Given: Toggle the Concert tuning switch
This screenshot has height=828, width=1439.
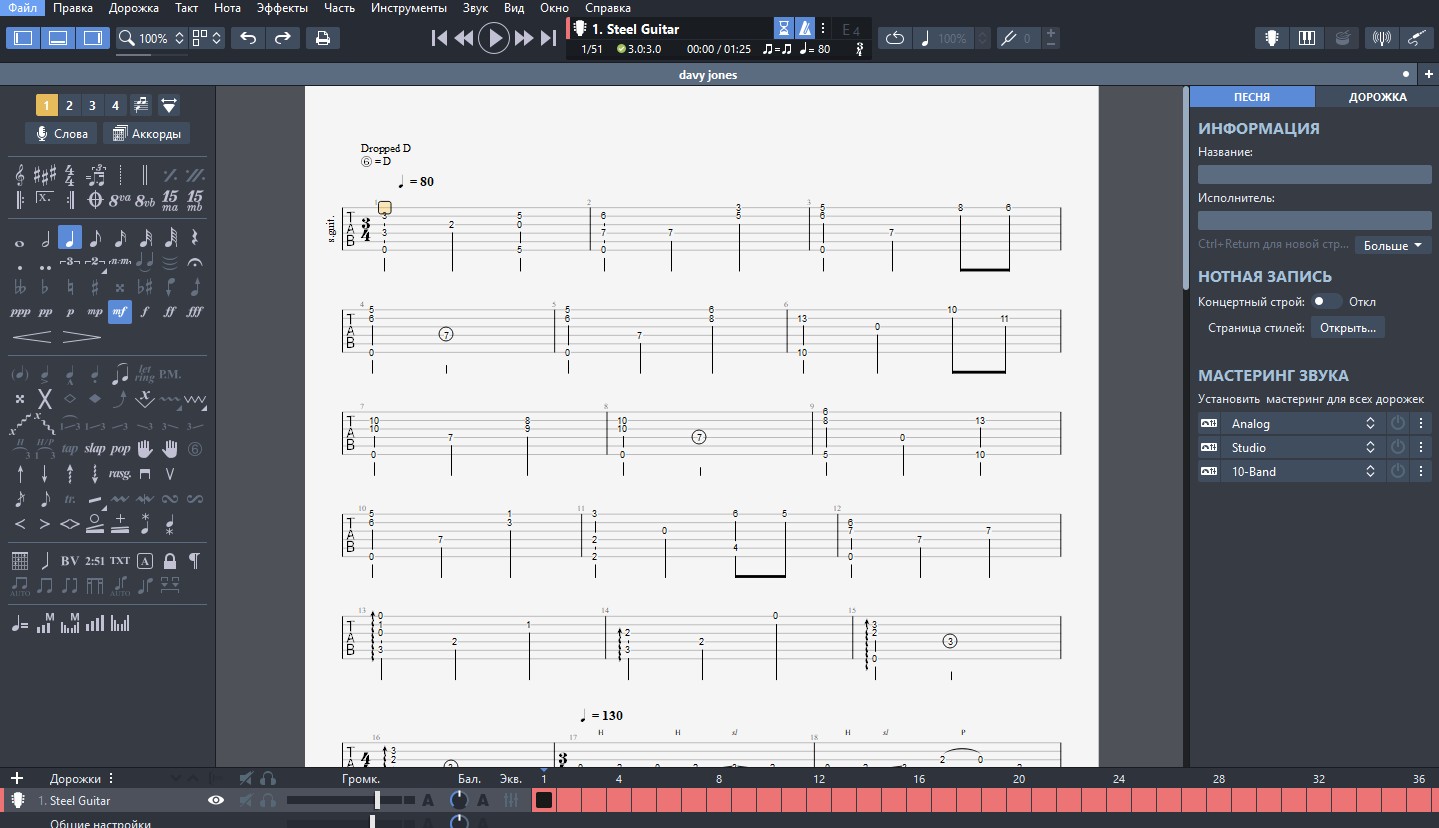Looking at the screenshot, I should [1326, 301].
